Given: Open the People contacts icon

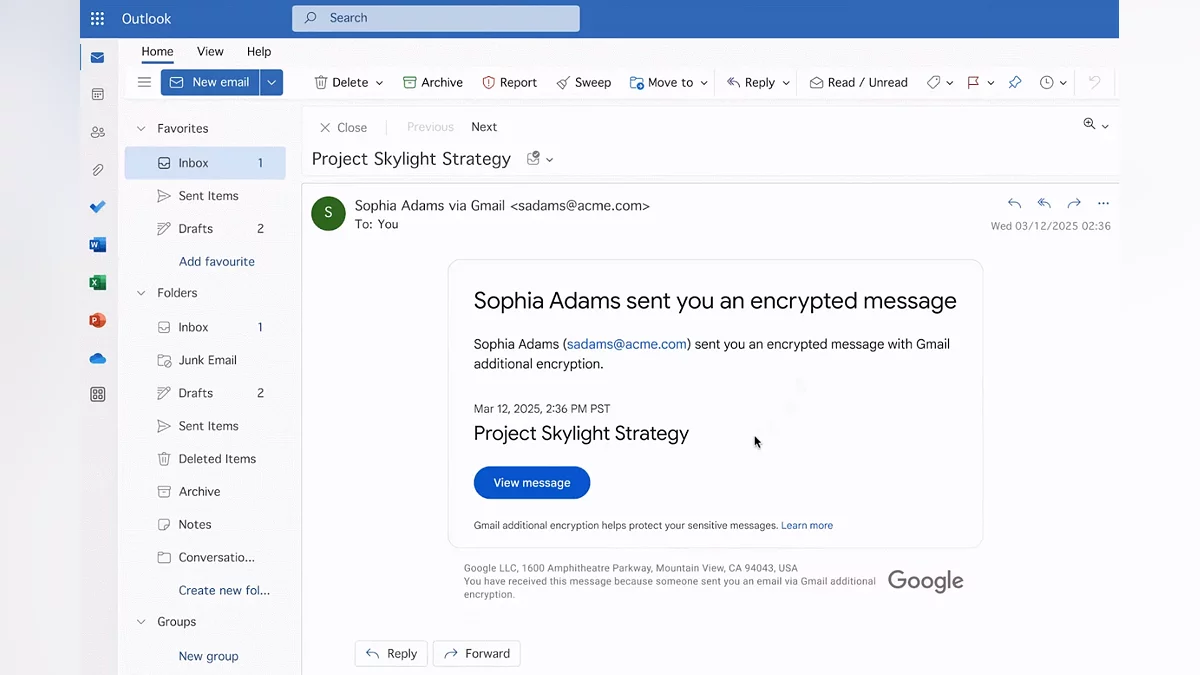Looking at the screenshot, I should tap(97, 132).
